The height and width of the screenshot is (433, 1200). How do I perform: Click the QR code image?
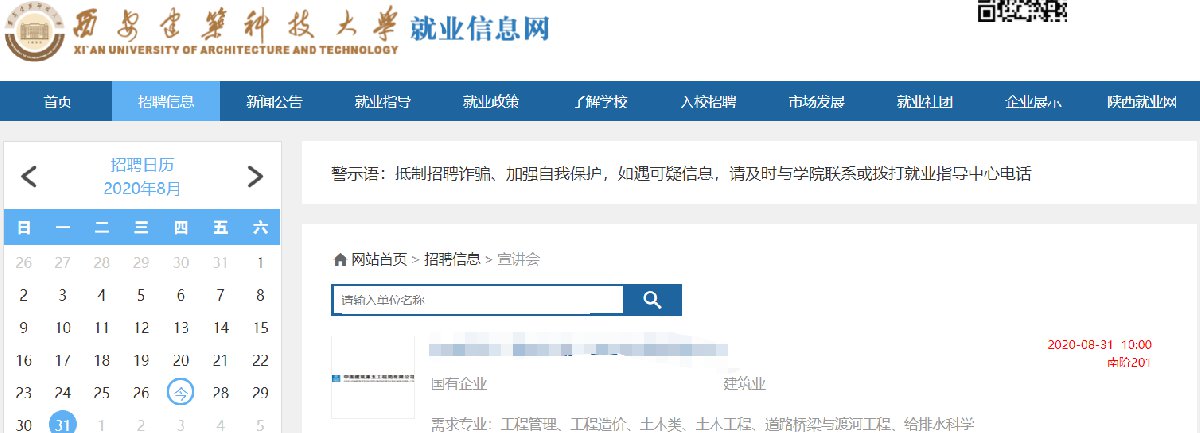pyautogui.click(x=1023, y=11)
